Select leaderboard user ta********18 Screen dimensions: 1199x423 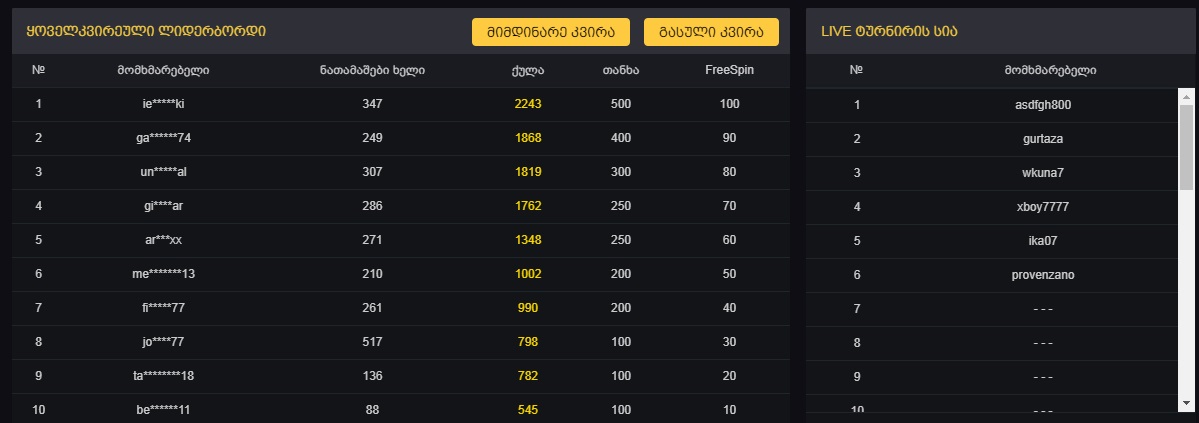point(164,376)
